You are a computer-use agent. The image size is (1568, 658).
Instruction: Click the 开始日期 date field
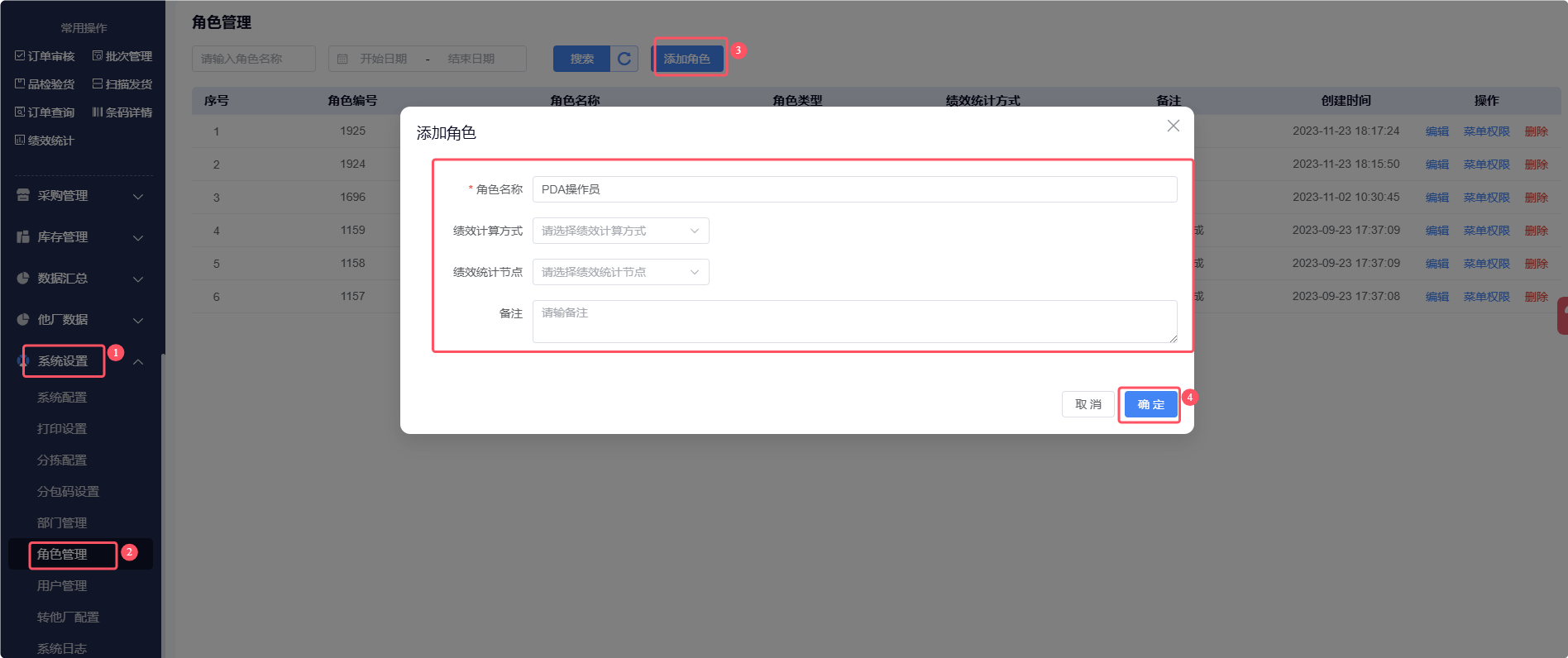click(383, 59)
